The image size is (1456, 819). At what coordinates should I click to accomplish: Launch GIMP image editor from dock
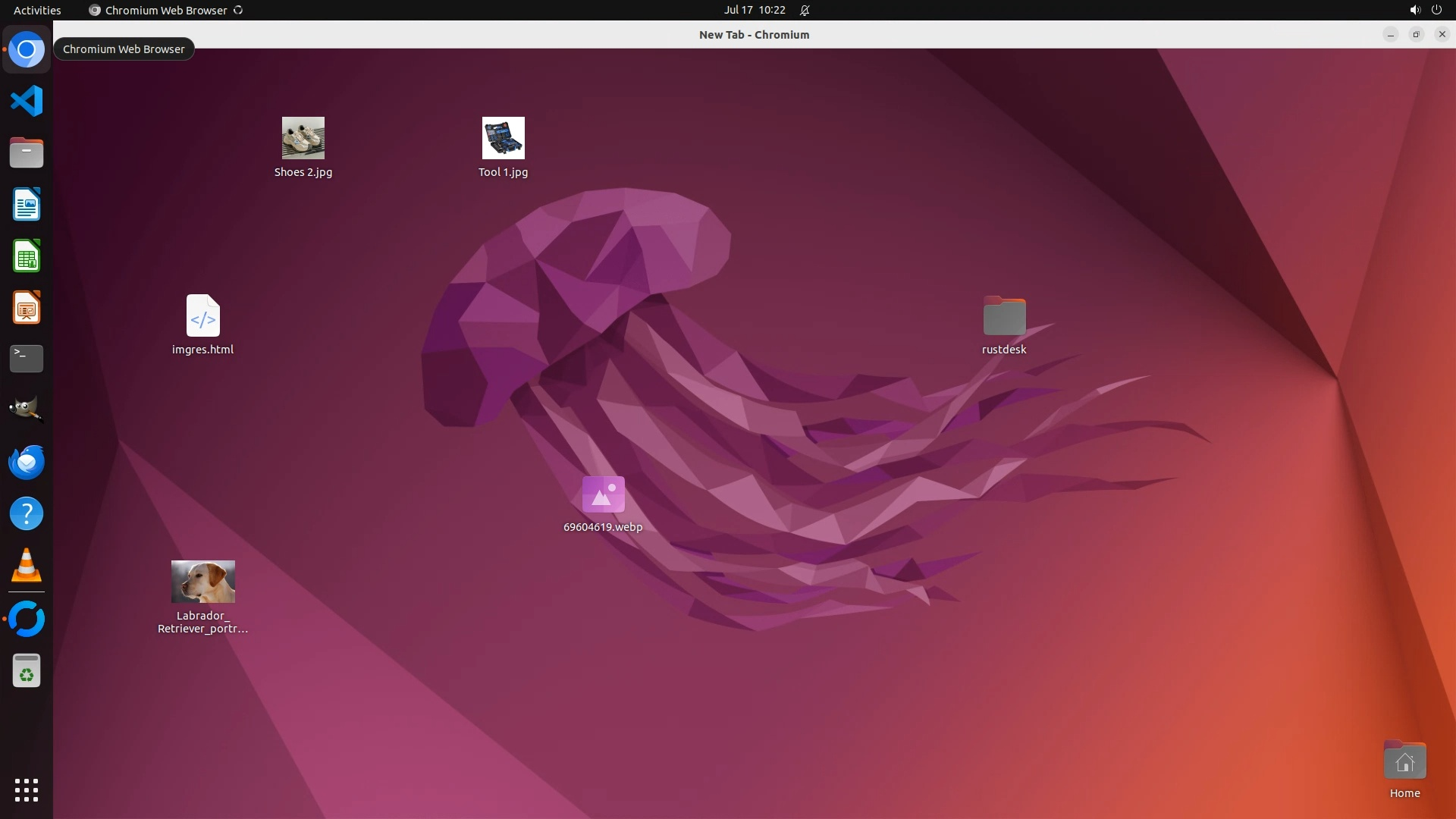(x=27, y=409)
